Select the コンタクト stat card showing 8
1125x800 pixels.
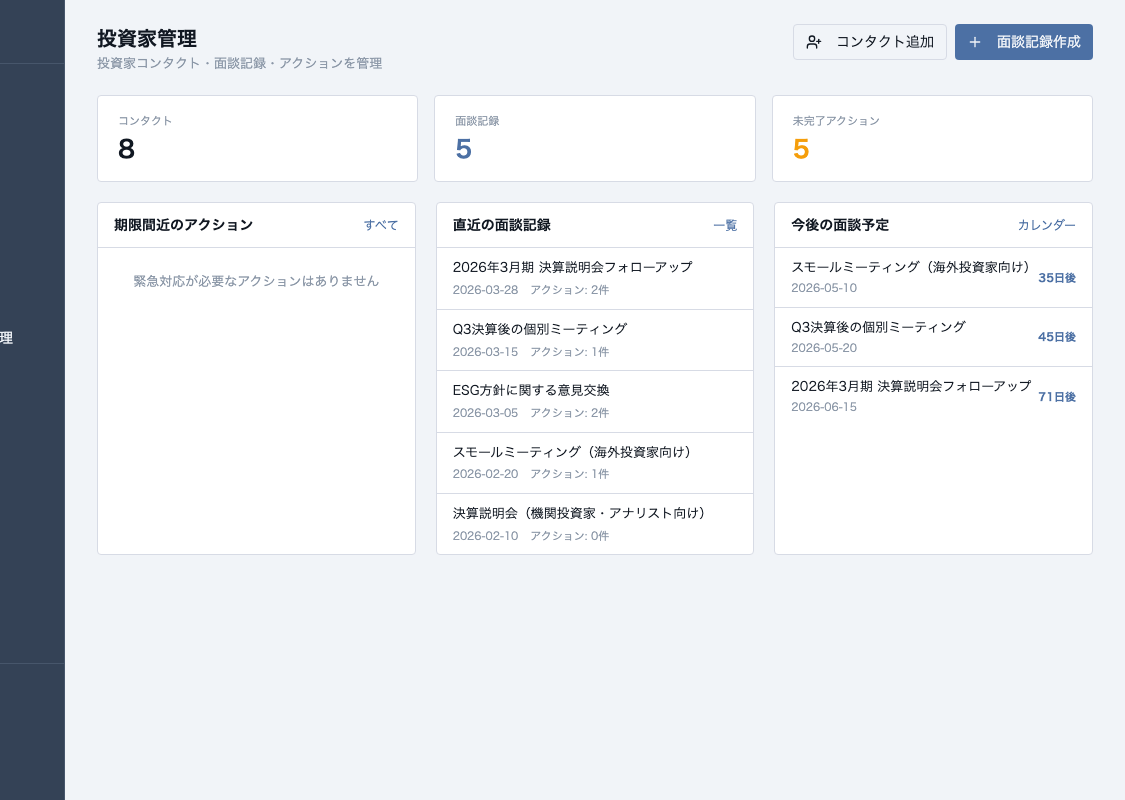click(257, 138)
